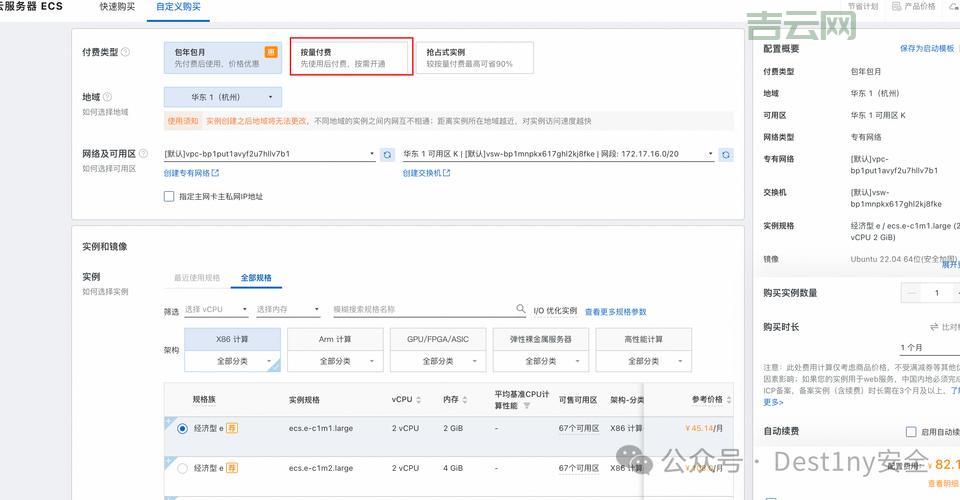Sort by 内存 column
The image size is (960, 500).
(x=465, y=400)
